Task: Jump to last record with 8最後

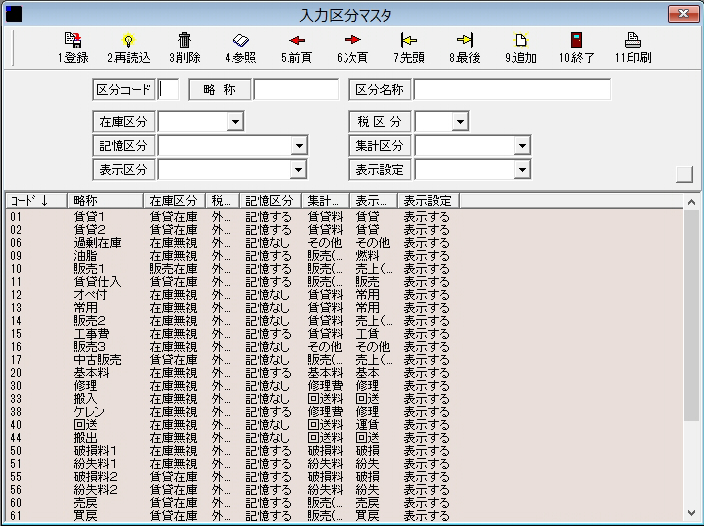Action: (x=464, y=41)
